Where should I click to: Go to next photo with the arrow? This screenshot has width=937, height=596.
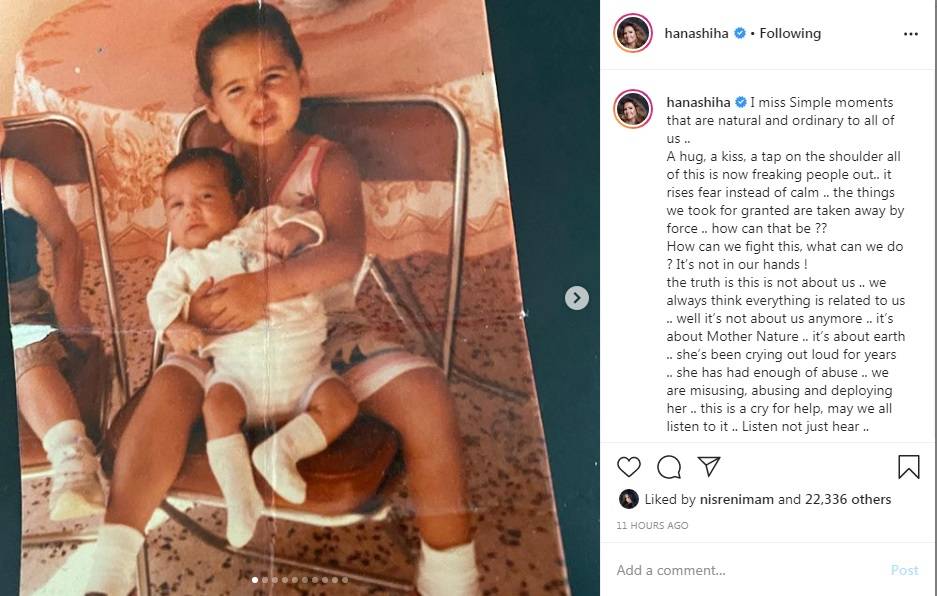click(x=577, y=298)
